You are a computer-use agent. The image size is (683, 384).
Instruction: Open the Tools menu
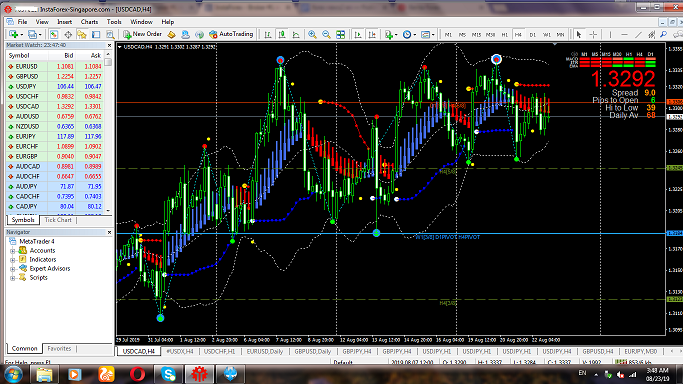114,22
